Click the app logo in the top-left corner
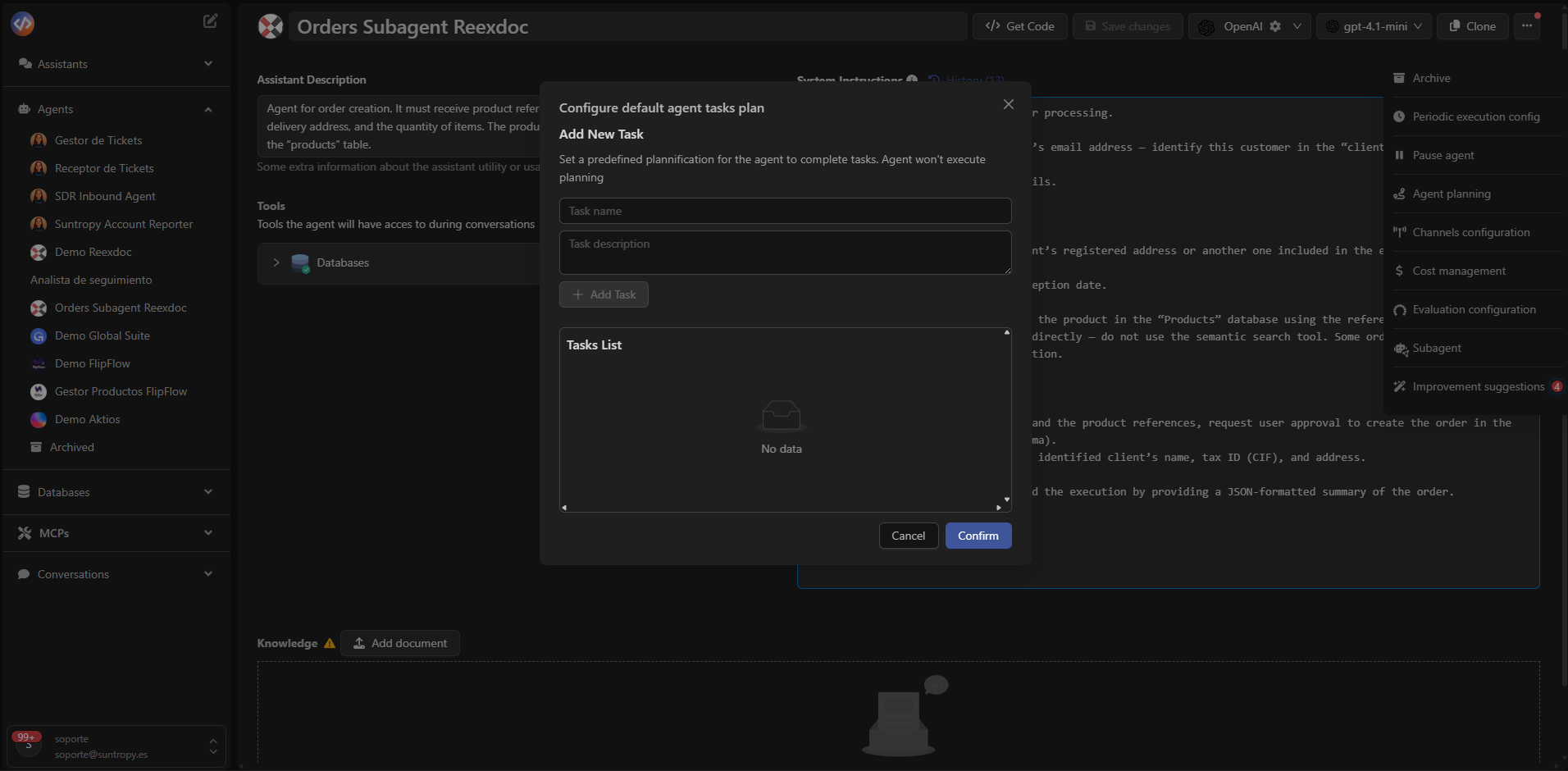 (x=23, y=24)
